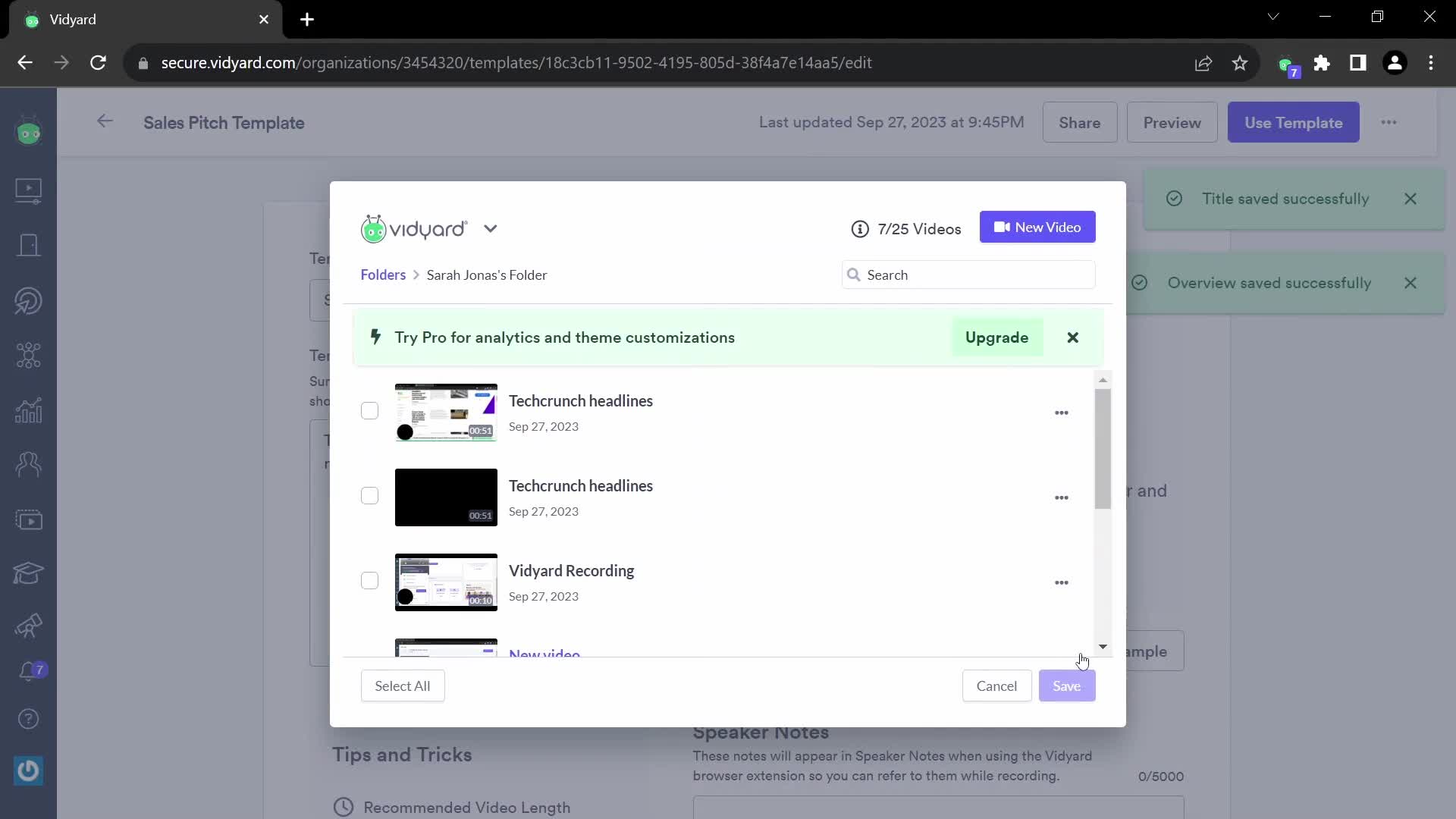This screenshot has width=1456, height=819.
Task: Open the analytics chart icon in the sidebar
Action: (28, 410)
